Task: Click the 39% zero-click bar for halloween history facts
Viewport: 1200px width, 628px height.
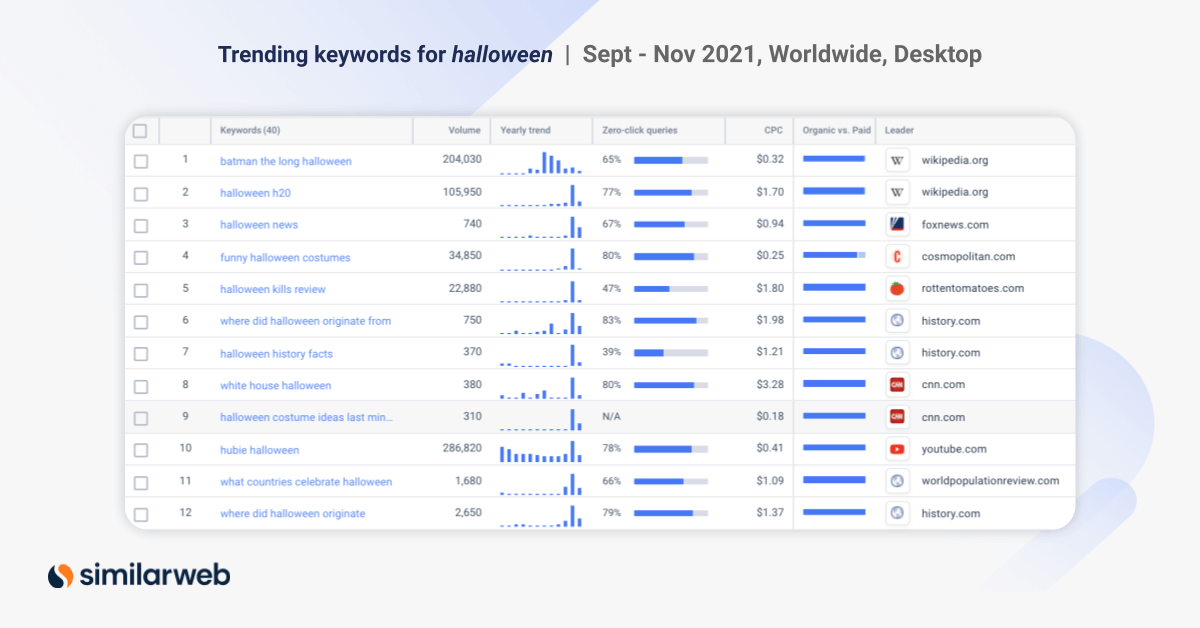Action: [x=671, y=352]
